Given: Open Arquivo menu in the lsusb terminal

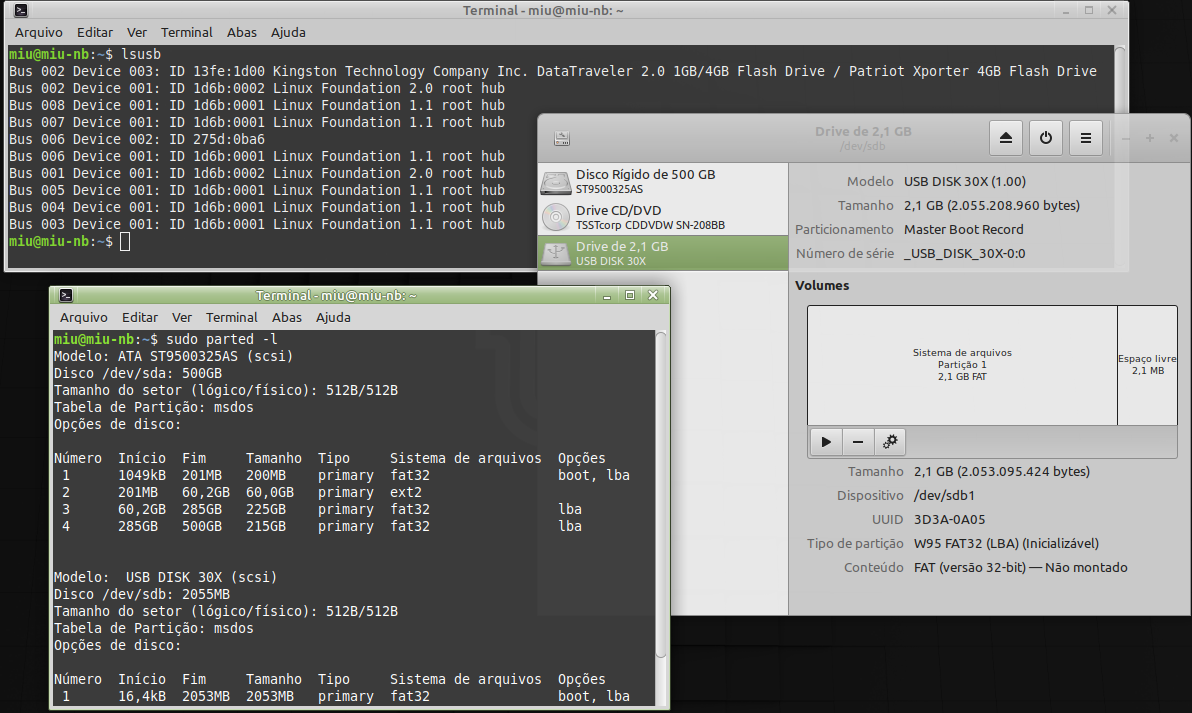Looking at the screenshot, I should [x=39, y=33].
